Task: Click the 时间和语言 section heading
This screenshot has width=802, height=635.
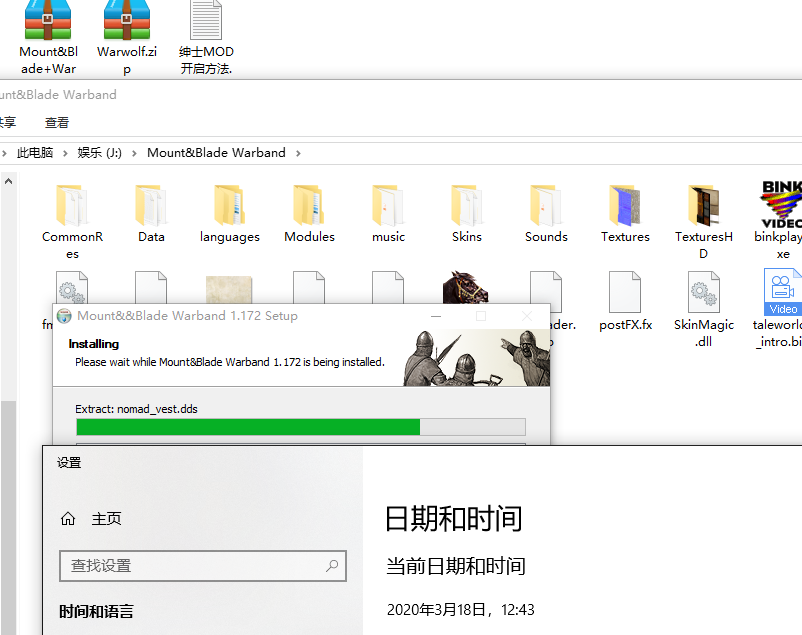Action: coord(96,611)
